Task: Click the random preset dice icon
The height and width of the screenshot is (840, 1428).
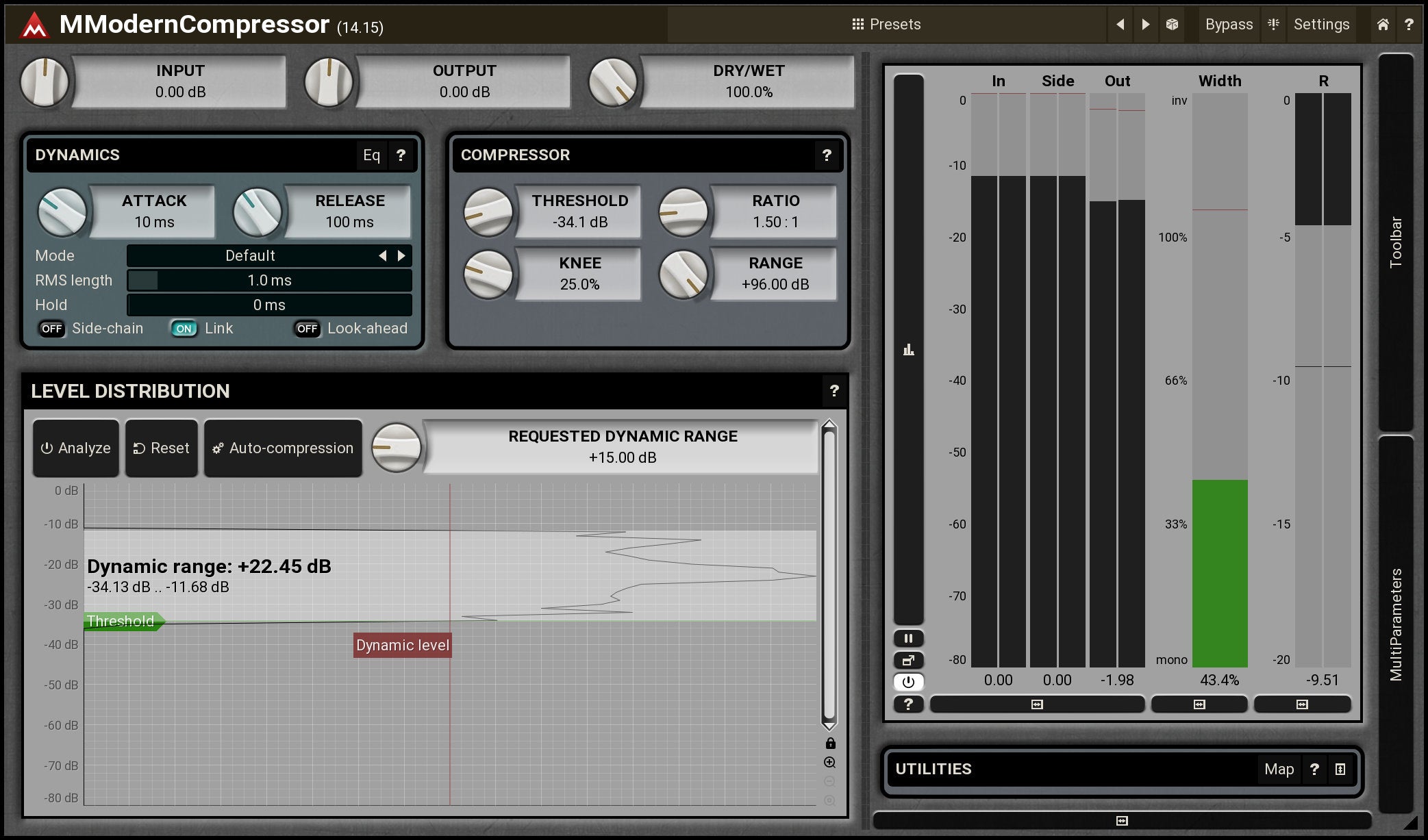Action: (1172, 25)
